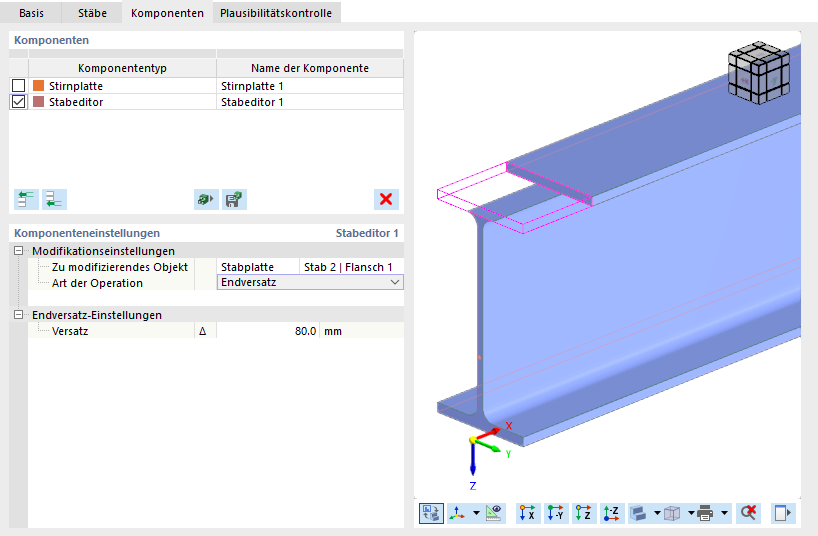This screenshot has height=536, width=818.
Task: Click the navigation view cube
Action: [x=759, y=73]
